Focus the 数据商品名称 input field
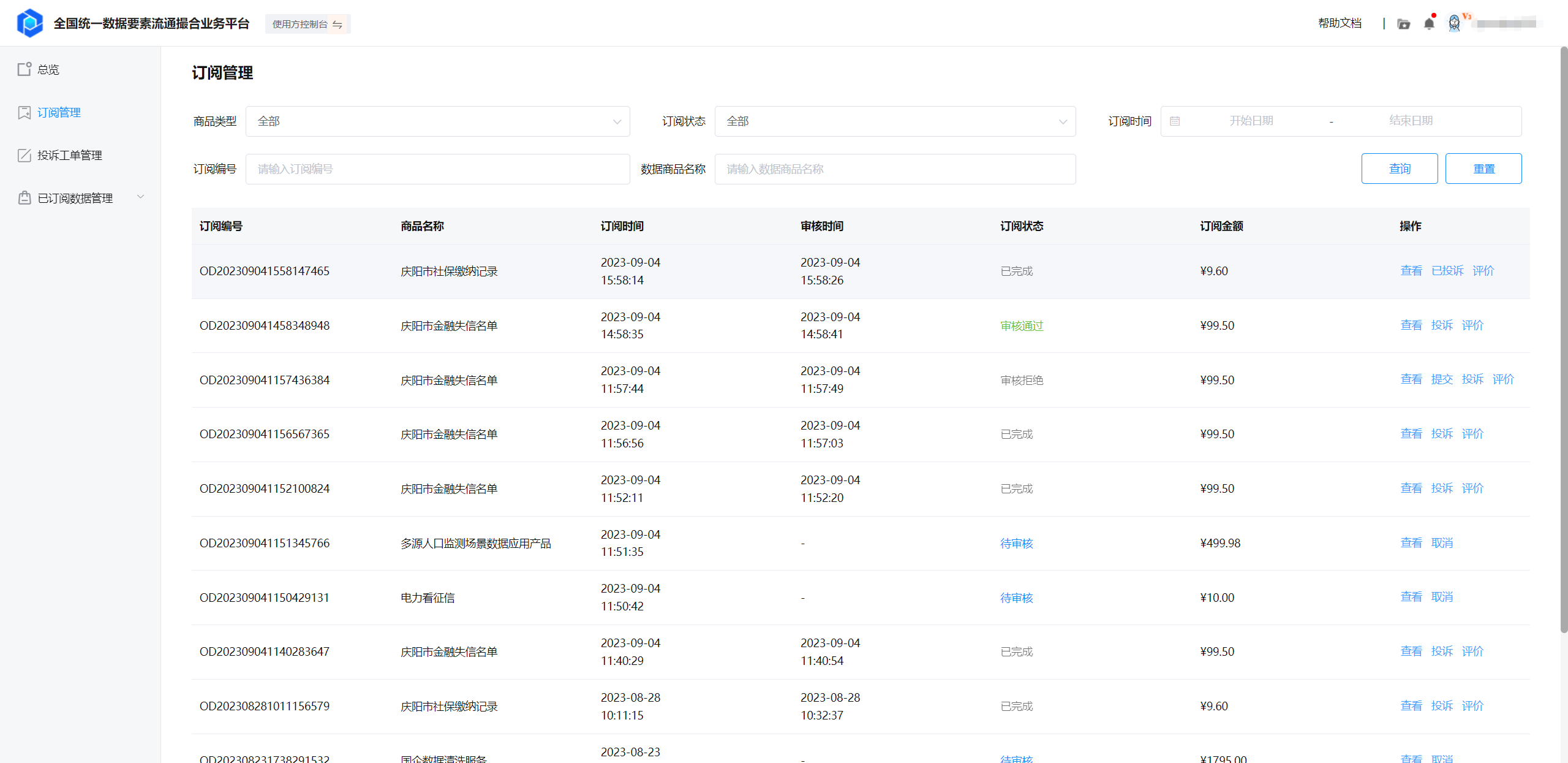 (x=895, y=169)
